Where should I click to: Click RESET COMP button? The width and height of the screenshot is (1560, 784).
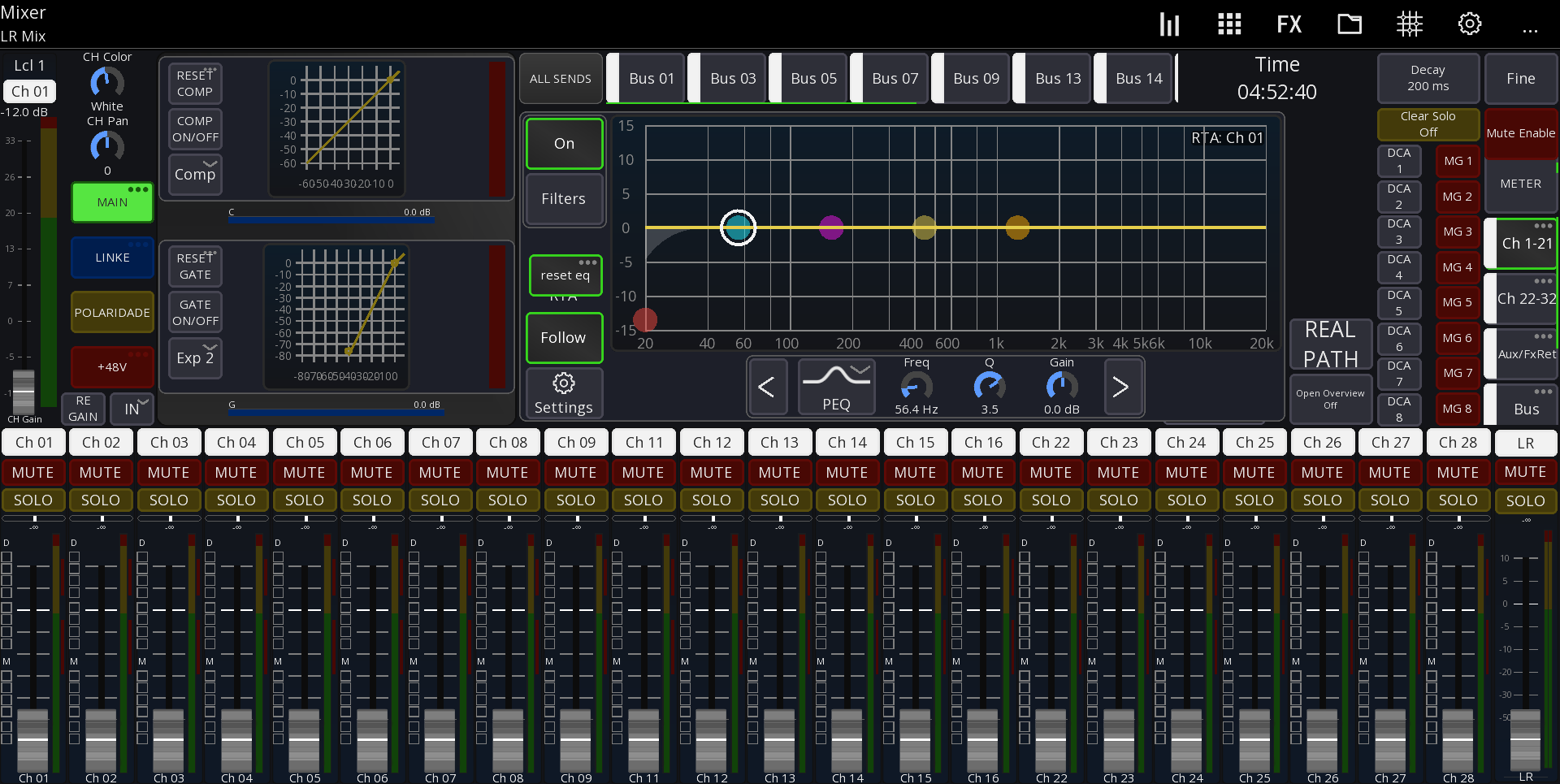pyautogui.click(x=195, y=84)
